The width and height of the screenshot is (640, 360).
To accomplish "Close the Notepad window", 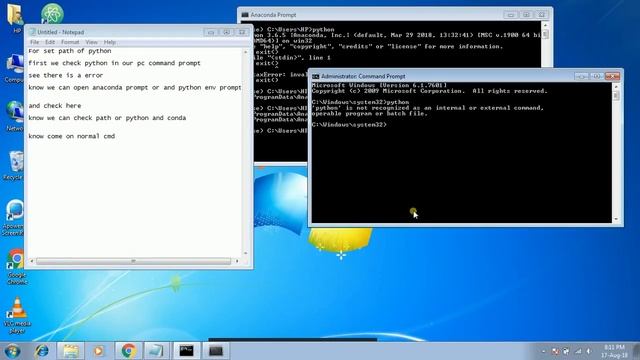I will click(242, 32).
